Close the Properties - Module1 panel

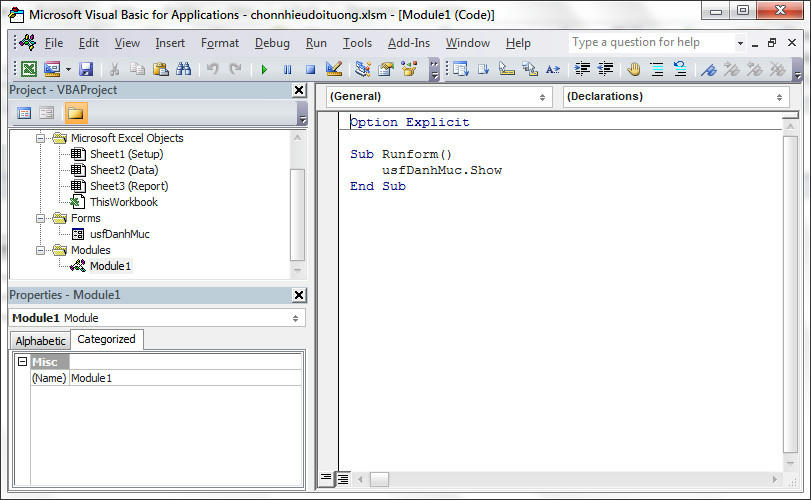coord(299,295)
